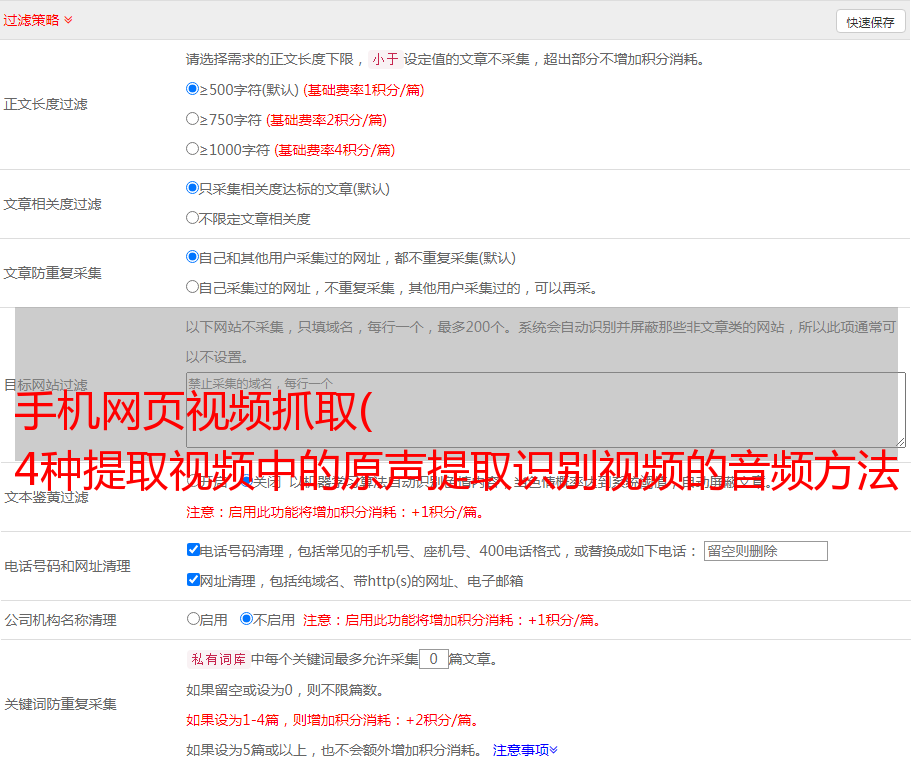Select the ≥500字符 default length option
The width and height of the screenshot is (912, 768).
193,88
